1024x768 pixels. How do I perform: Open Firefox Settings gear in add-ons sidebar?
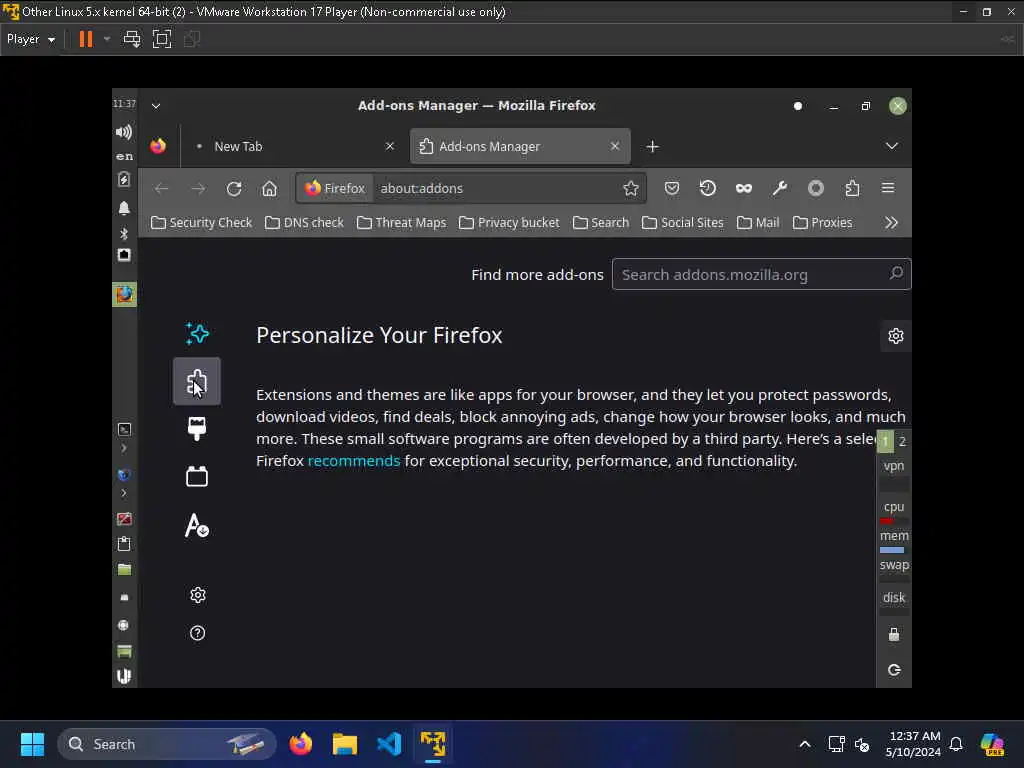(197, 595)
